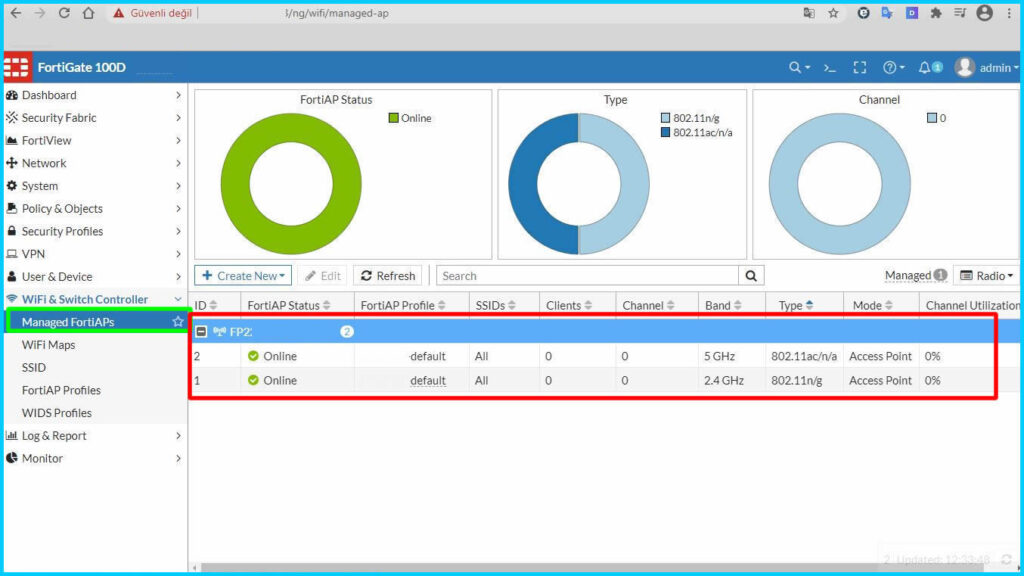
Task: Open the browser profile avatar
Action: (x=985, y=13)
